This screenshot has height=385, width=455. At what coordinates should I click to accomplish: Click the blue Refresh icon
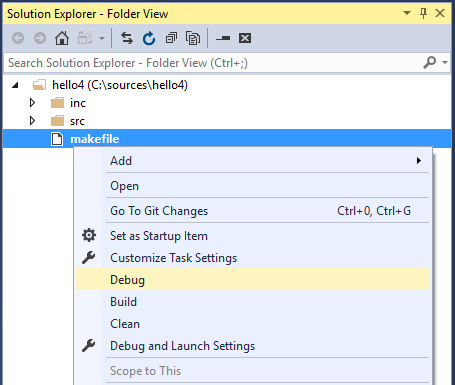point(149,38)
